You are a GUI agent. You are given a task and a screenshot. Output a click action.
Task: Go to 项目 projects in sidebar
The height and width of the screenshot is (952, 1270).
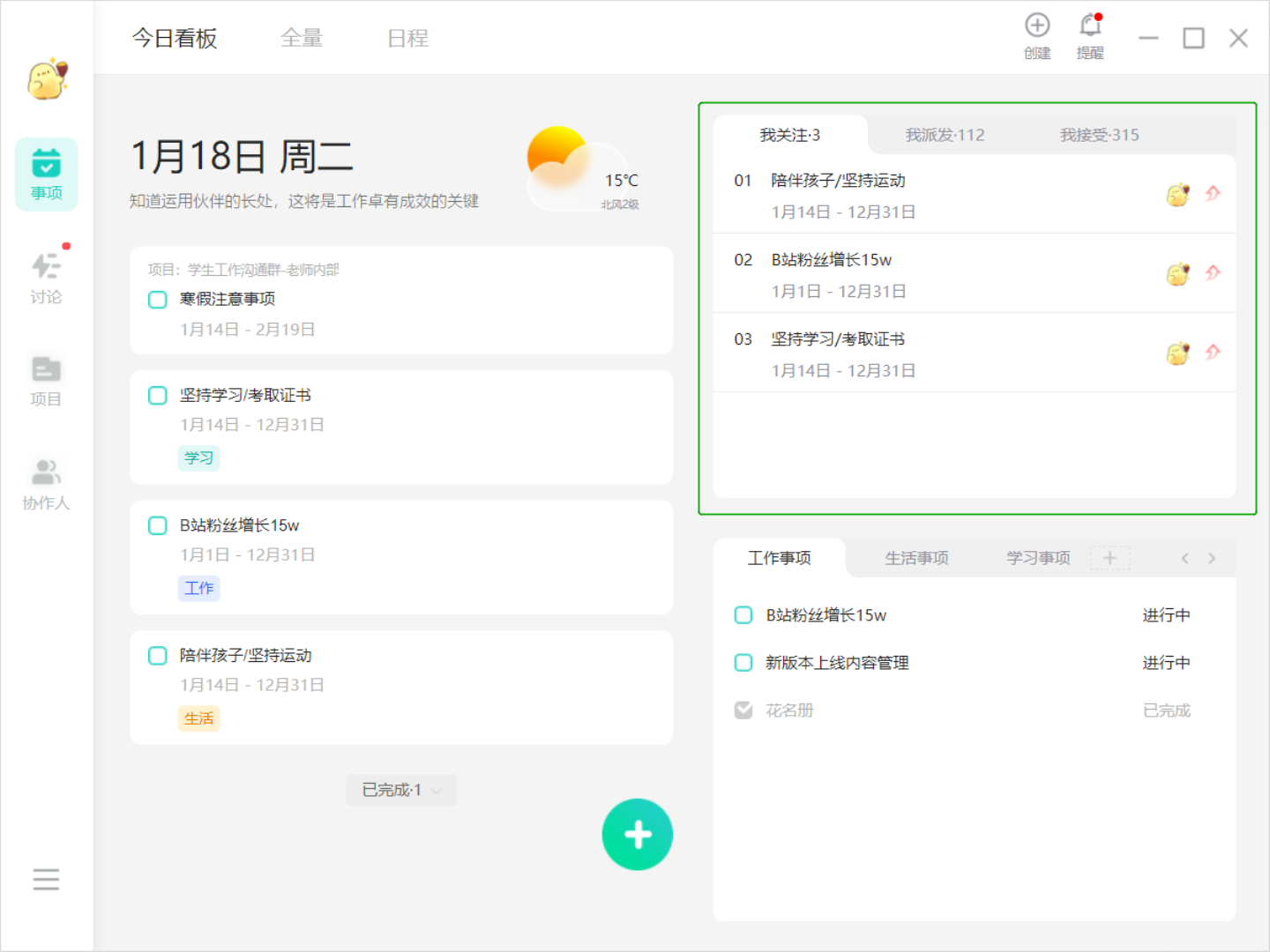tap(46, 381)
